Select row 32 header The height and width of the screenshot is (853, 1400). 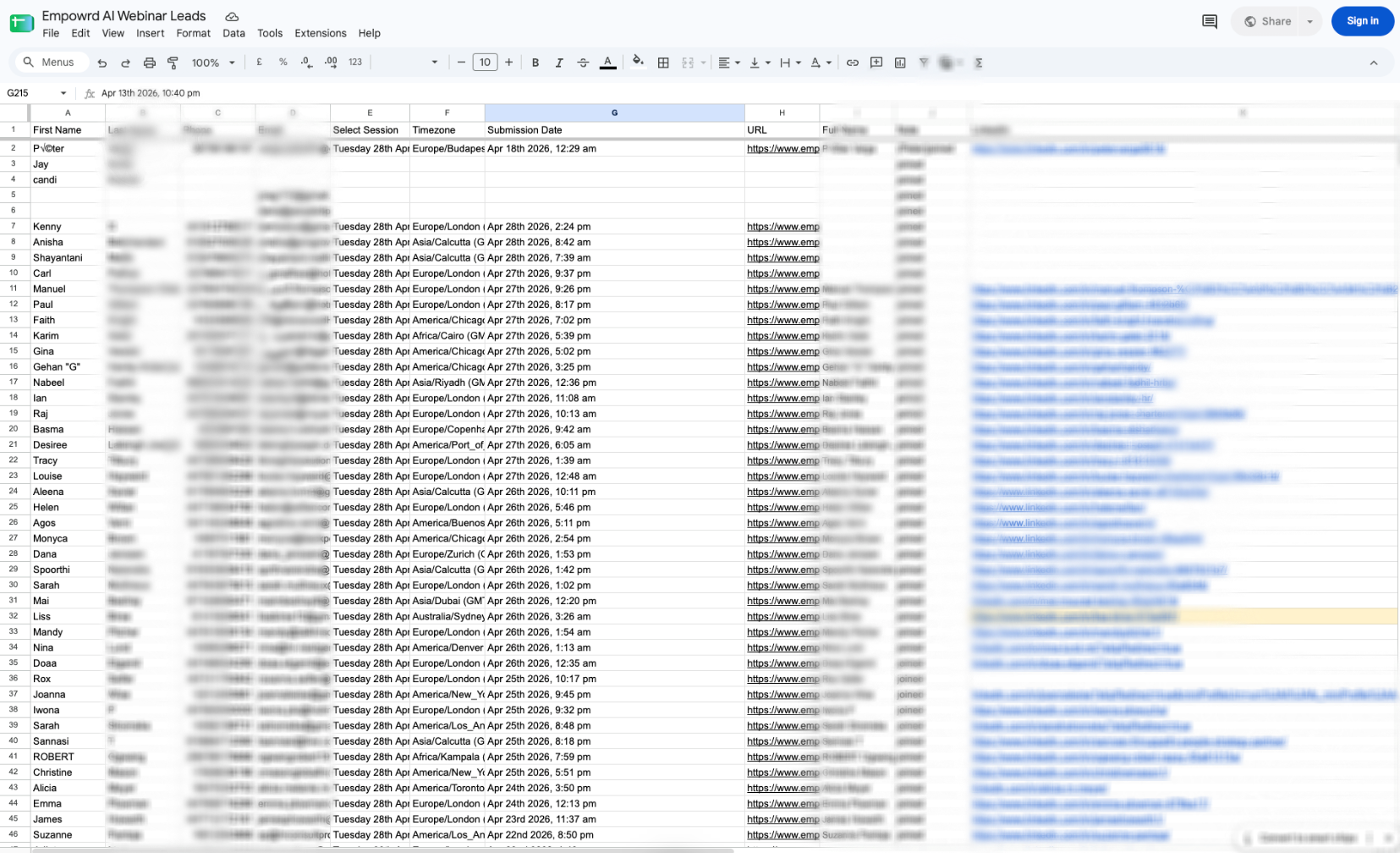14,616
